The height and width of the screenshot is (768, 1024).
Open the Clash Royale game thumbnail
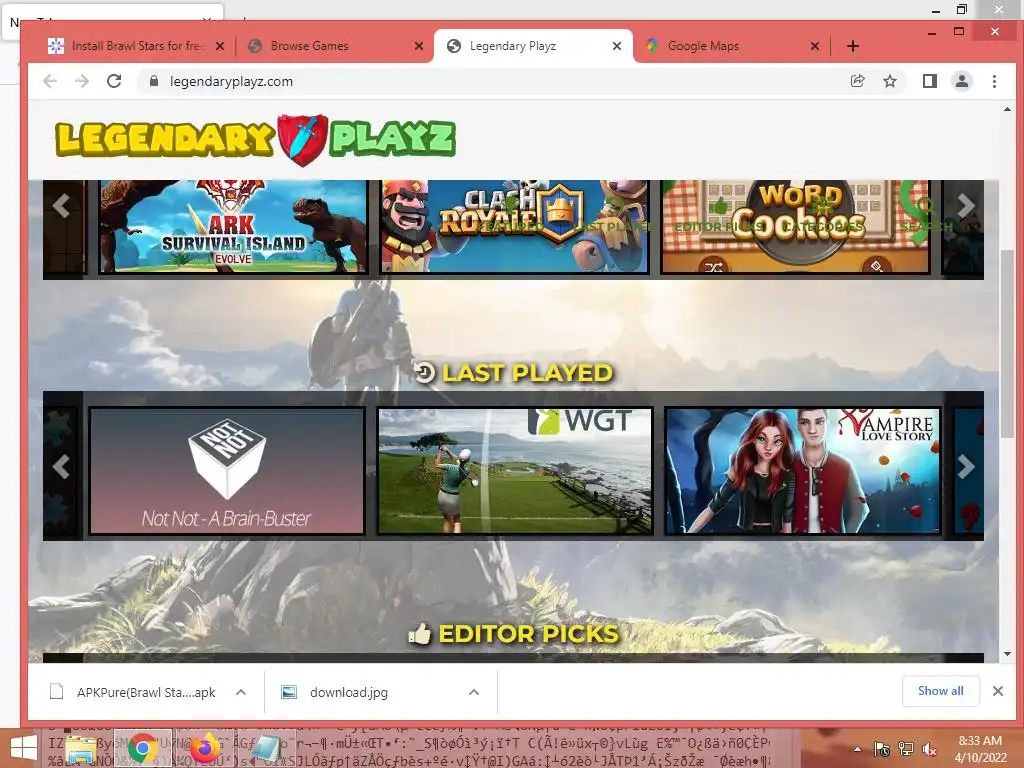[515, 227]
